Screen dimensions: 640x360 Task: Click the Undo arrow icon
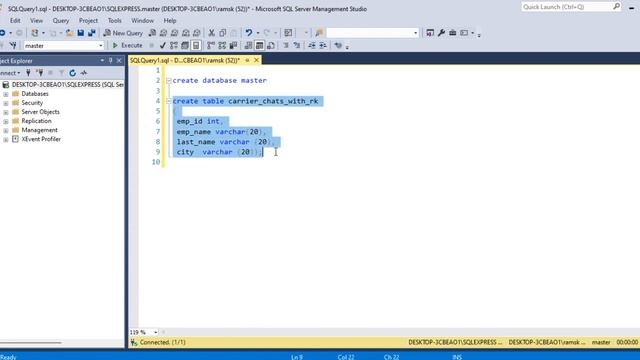tap(248, 33)
